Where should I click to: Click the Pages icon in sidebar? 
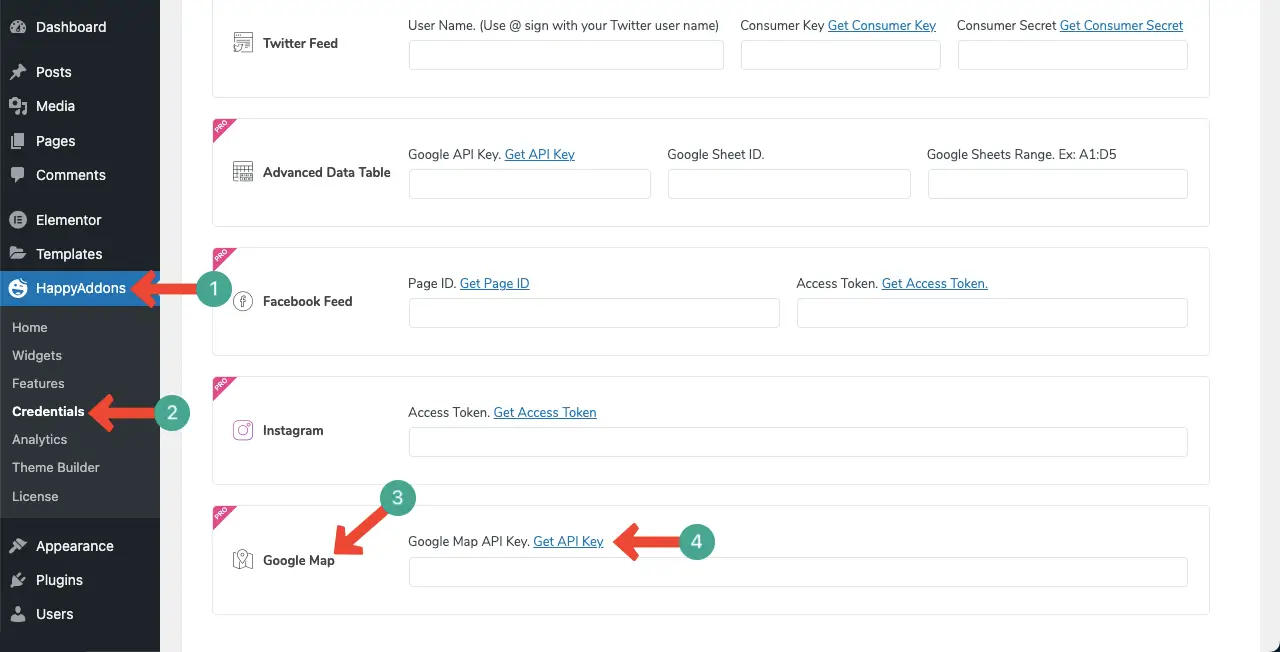pyautogui.click(x=18, y=141)
